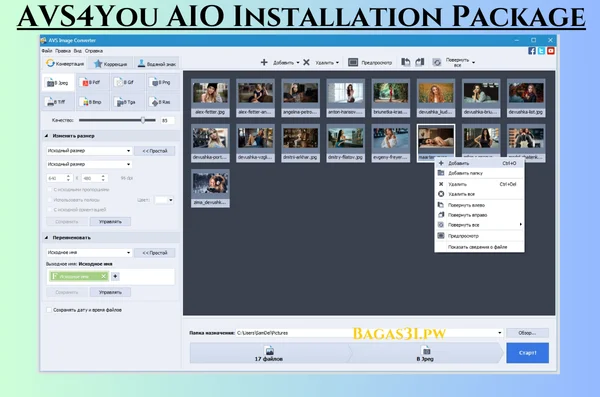Click the 'Качество' quality slider handle
The width and height of the screenshot is (600, 397).
click(x=143, y=120)
